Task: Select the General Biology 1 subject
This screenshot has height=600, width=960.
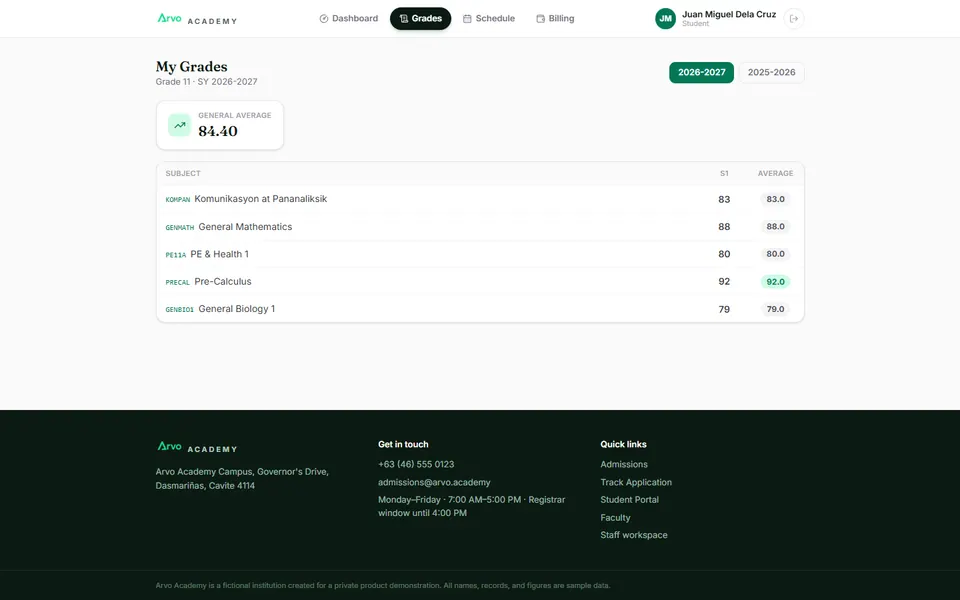Action: [236, 309]
